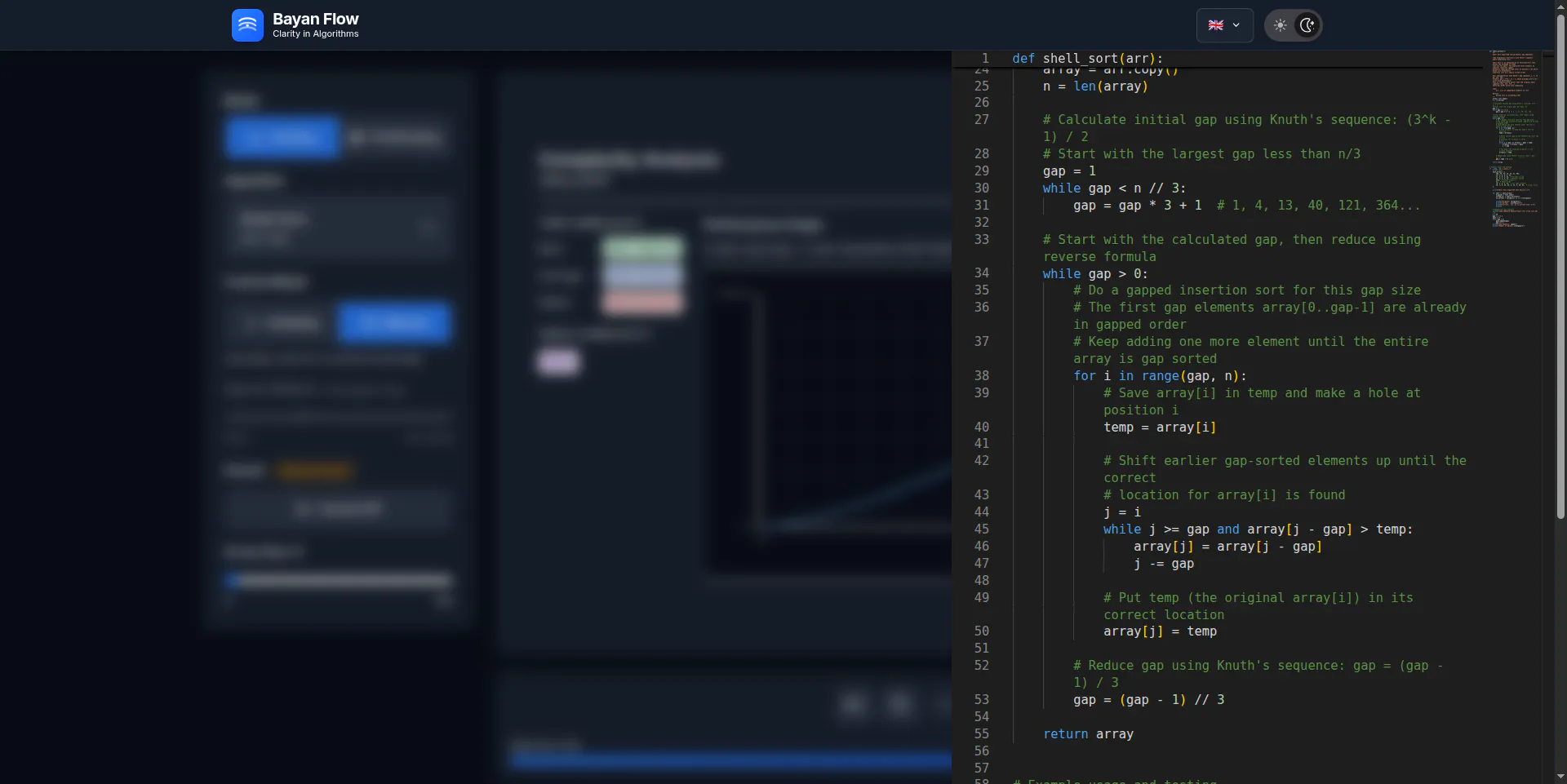Switch to light mode with sun icon

coord(1280,25)
